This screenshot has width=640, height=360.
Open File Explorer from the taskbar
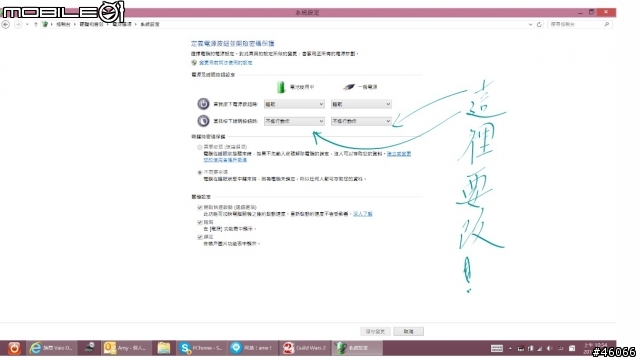[x=164, y=348]
